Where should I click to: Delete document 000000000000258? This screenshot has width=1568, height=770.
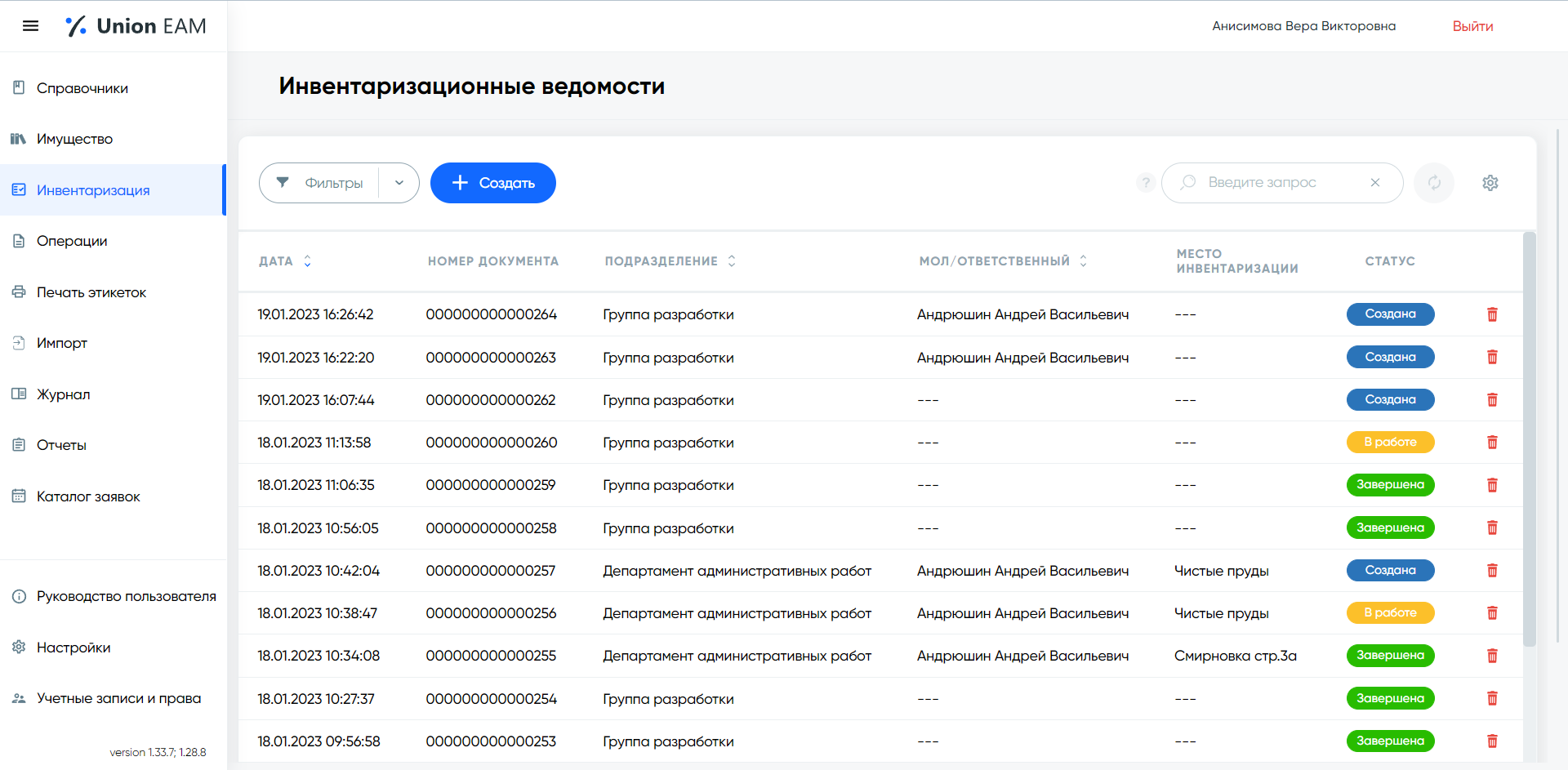(1492, 527)
